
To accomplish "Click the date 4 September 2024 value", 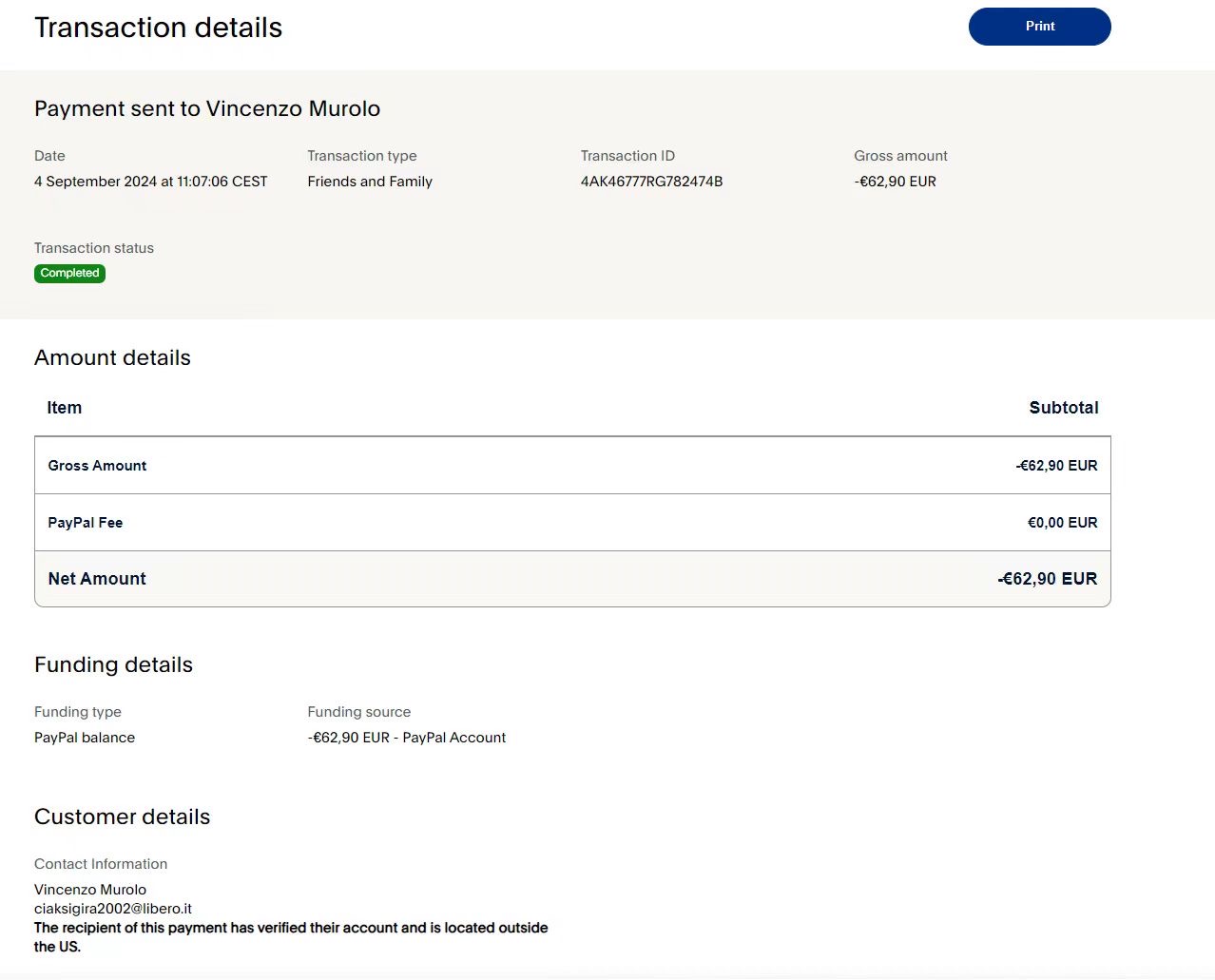I will tap(150, 182).
